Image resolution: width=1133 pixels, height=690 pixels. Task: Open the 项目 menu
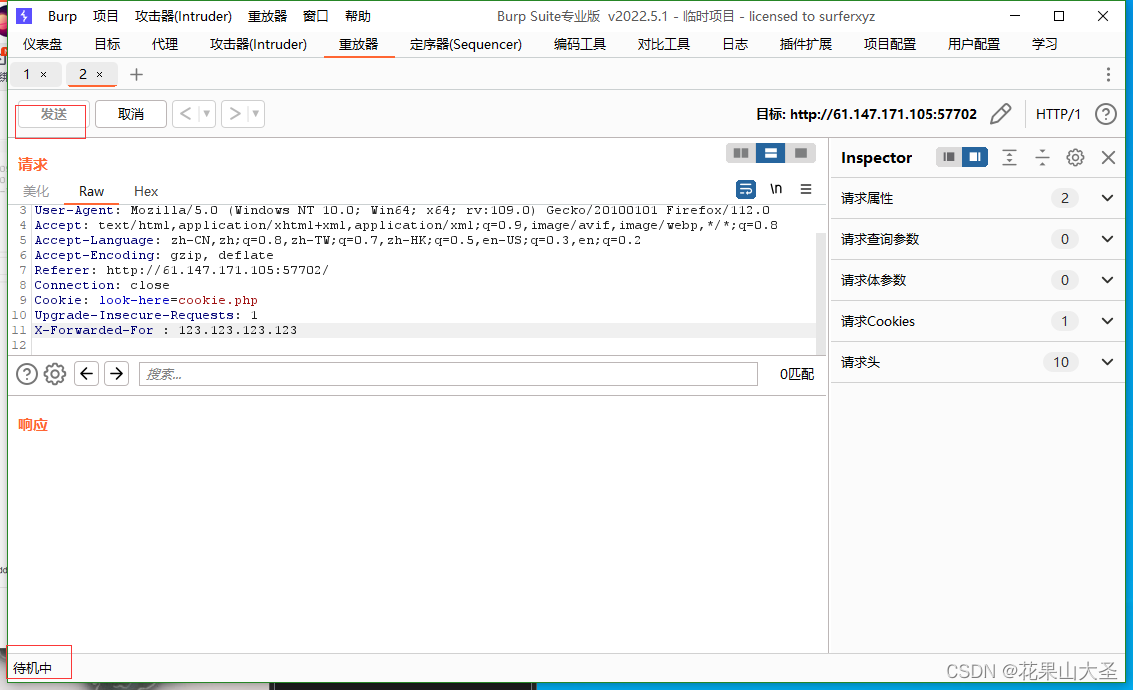(x=105, y=16)
